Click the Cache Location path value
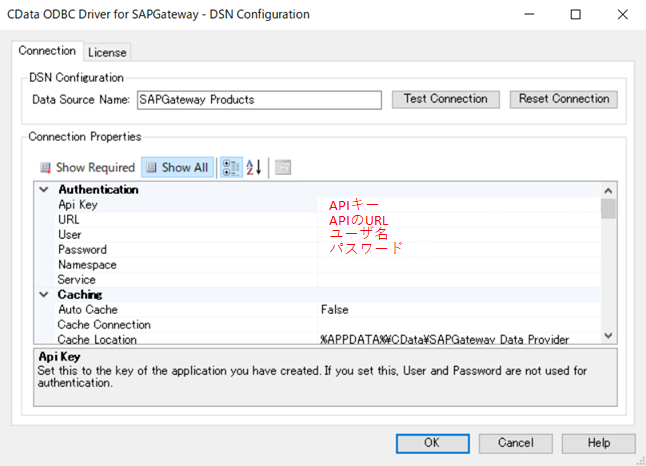The height and width of the screenshot is (466, 646). (x=445, y=339)
